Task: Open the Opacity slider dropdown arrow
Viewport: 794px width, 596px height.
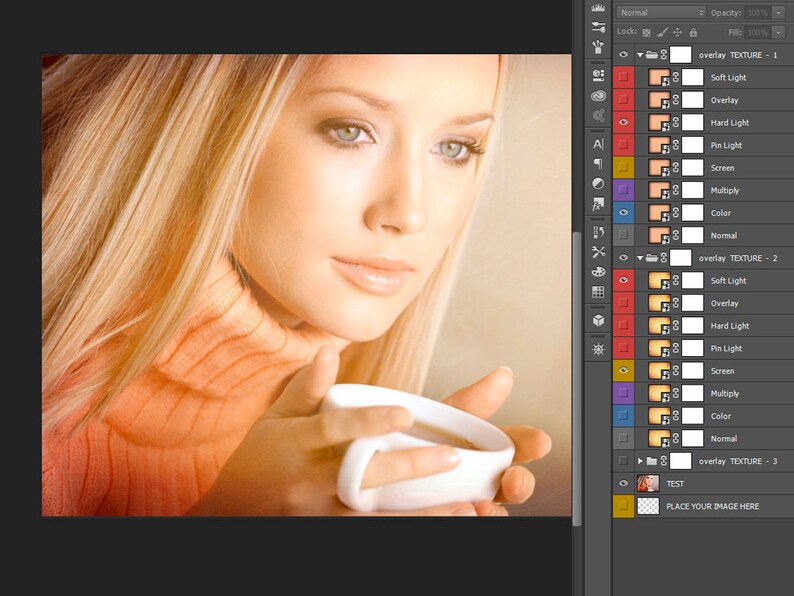Action: [x=778, y=13]
